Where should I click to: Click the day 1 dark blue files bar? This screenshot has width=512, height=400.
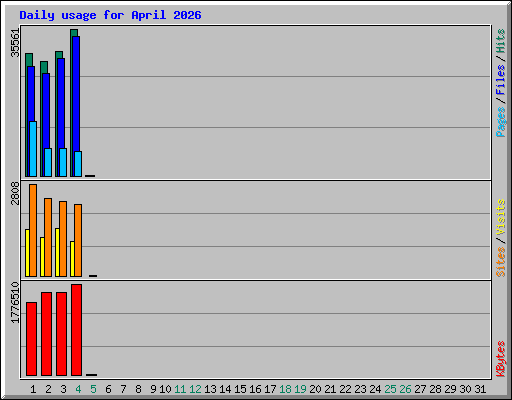pyautogui.click(x=31, y=93)
